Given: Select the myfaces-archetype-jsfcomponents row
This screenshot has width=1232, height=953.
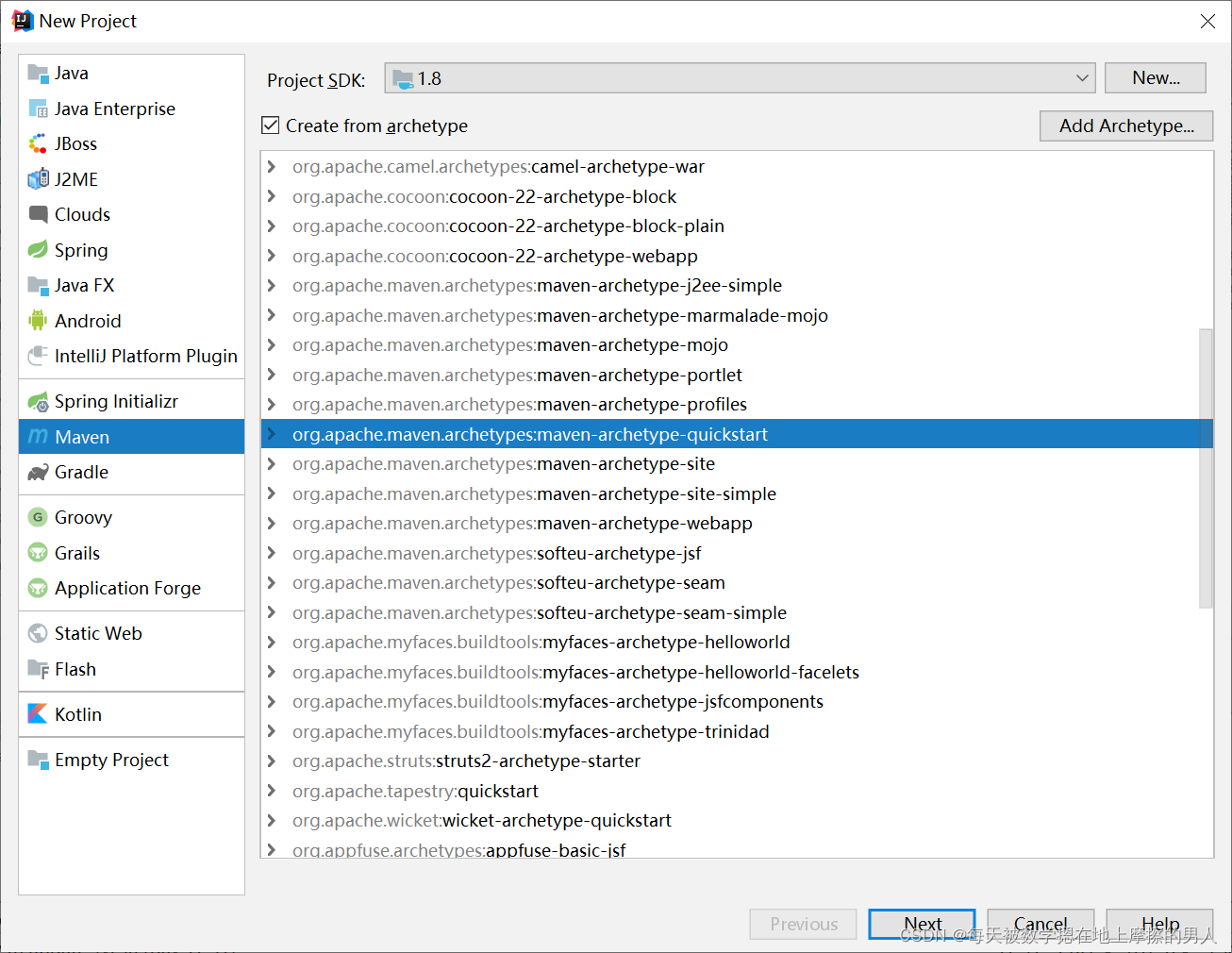Looking at the screenshot, I should pyautogui.click(x=737, y=702).
